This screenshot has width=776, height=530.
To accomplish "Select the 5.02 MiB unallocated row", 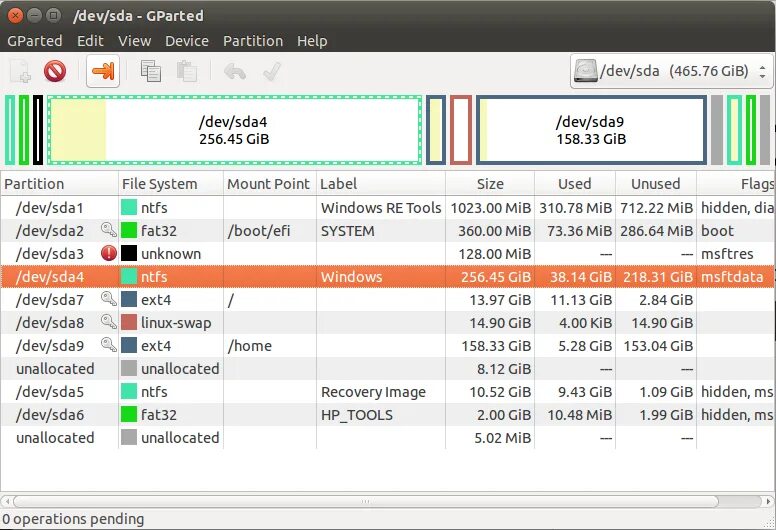I will (x=388, y=437).
